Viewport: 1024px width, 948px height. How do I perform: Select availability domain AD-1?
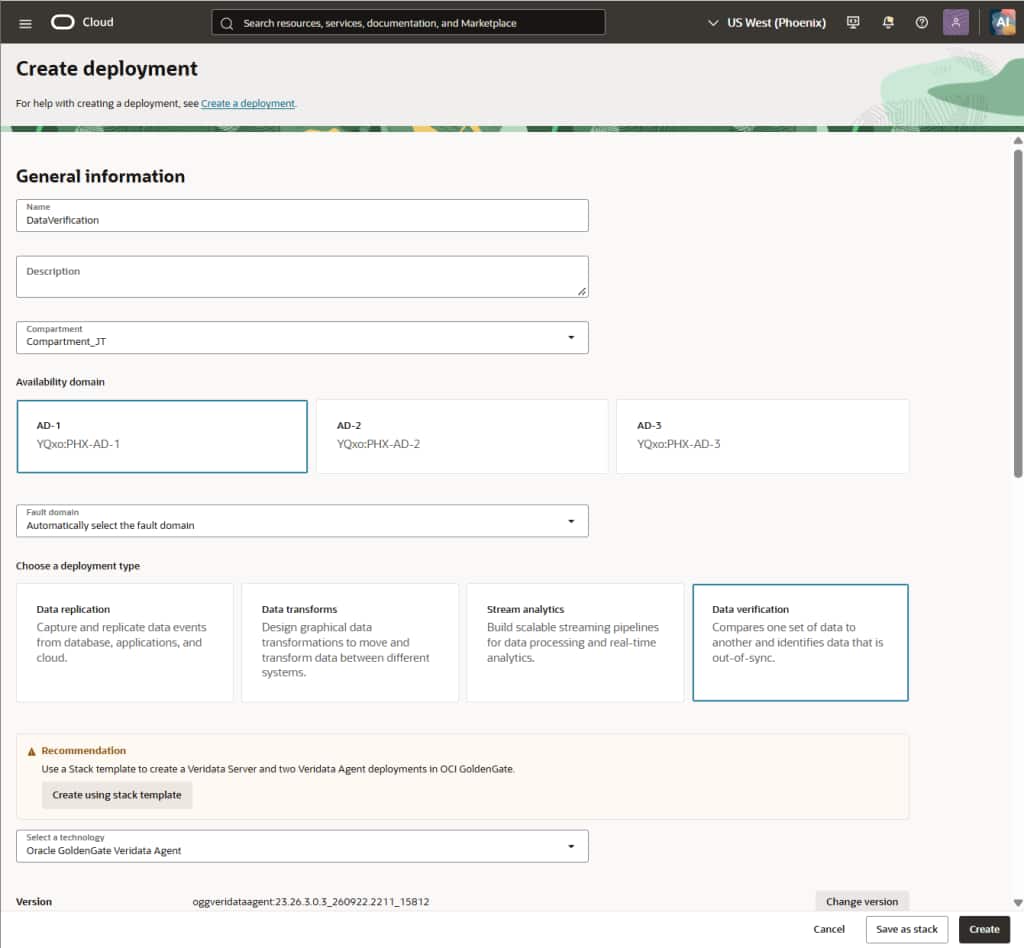162,436
